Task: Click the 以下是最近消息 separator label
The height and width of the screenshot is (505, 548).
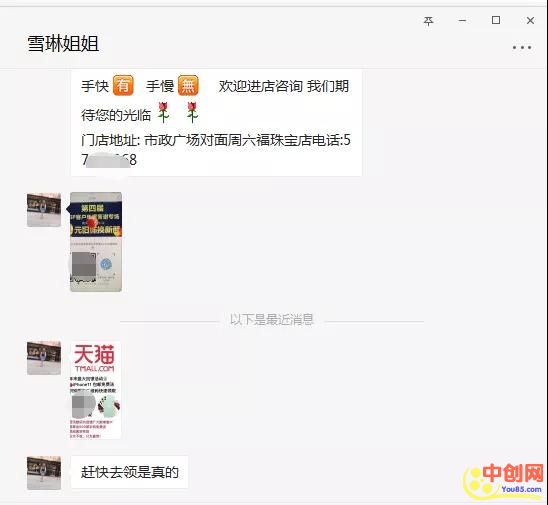Action: pyautogui.click(x=272, y=319)
